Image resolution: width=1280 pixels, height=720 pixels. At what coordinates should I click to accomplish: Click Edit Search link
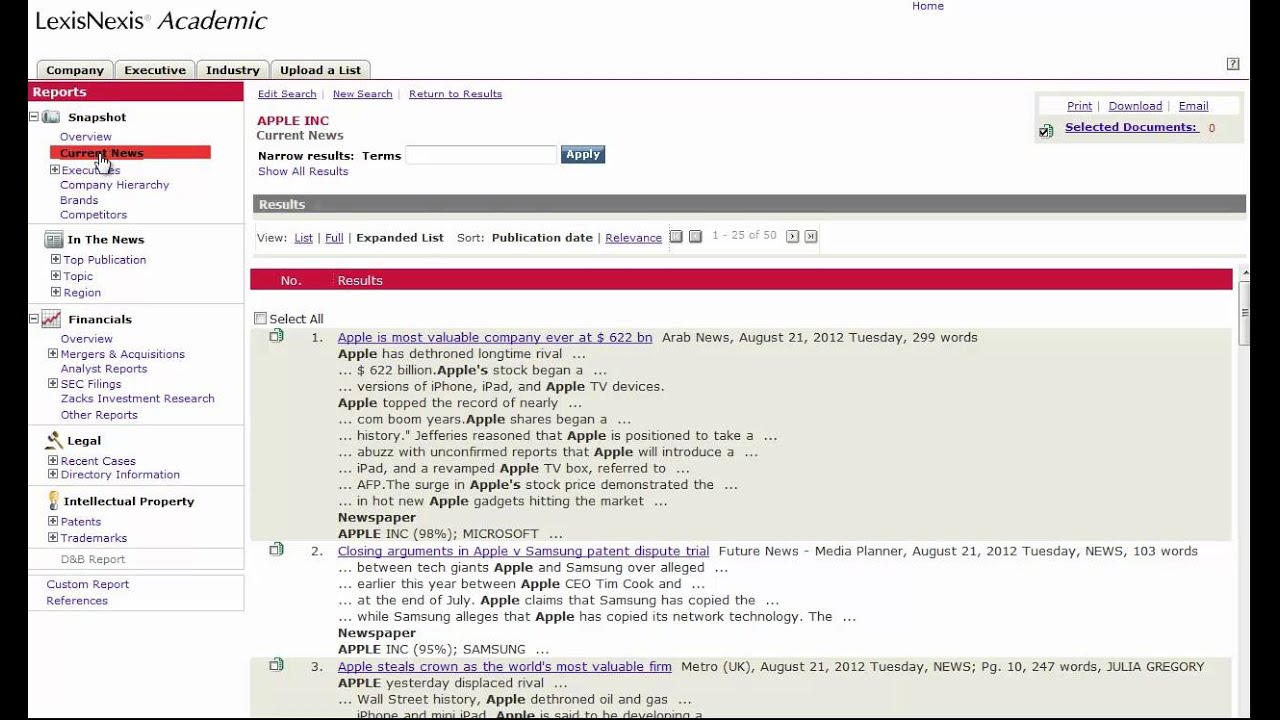point(287,94)
